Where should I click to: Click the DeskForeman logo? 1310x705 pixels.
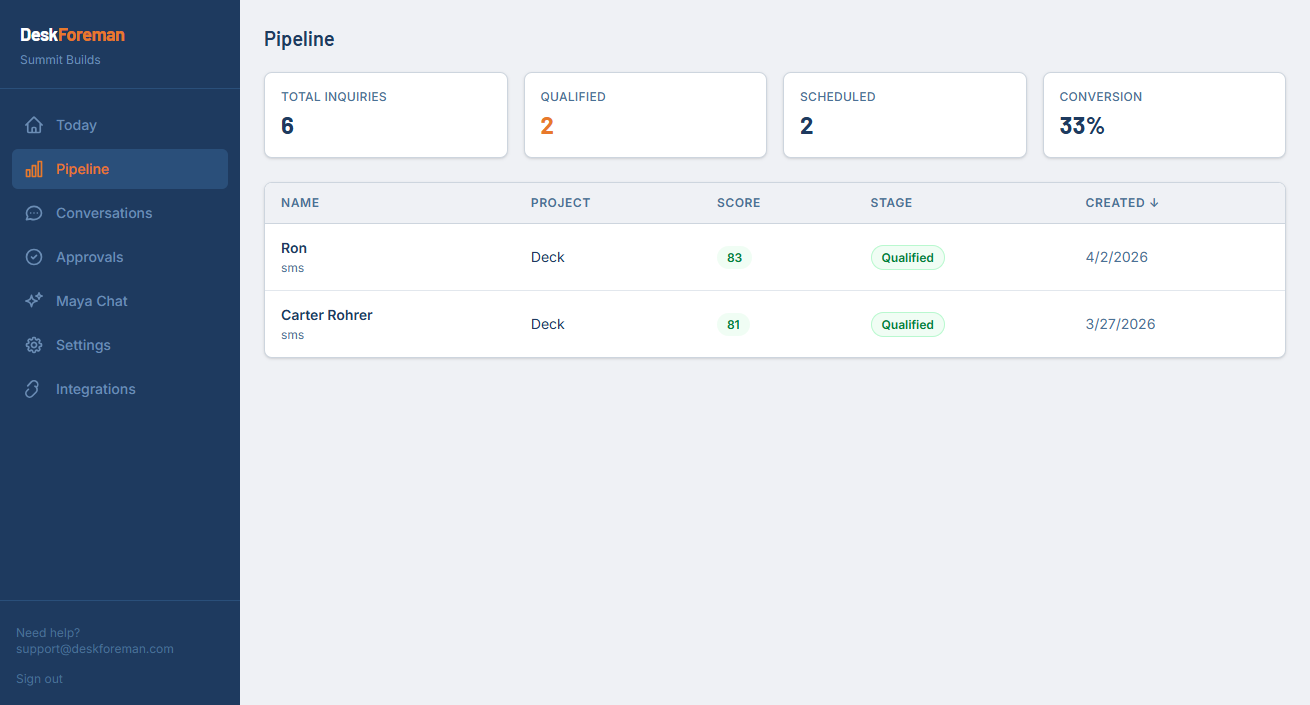(x=73, y=35)
